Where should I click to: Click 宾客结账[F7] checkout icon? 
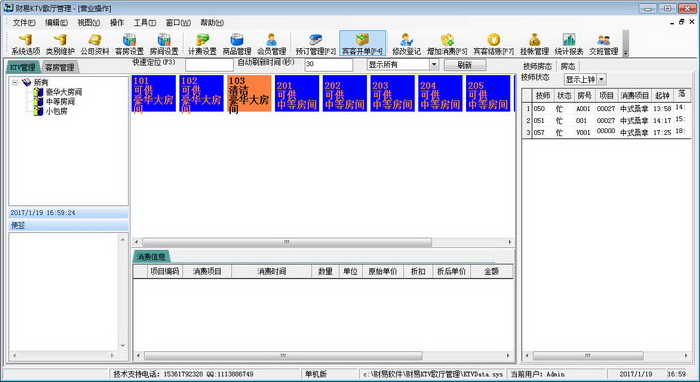493,44
